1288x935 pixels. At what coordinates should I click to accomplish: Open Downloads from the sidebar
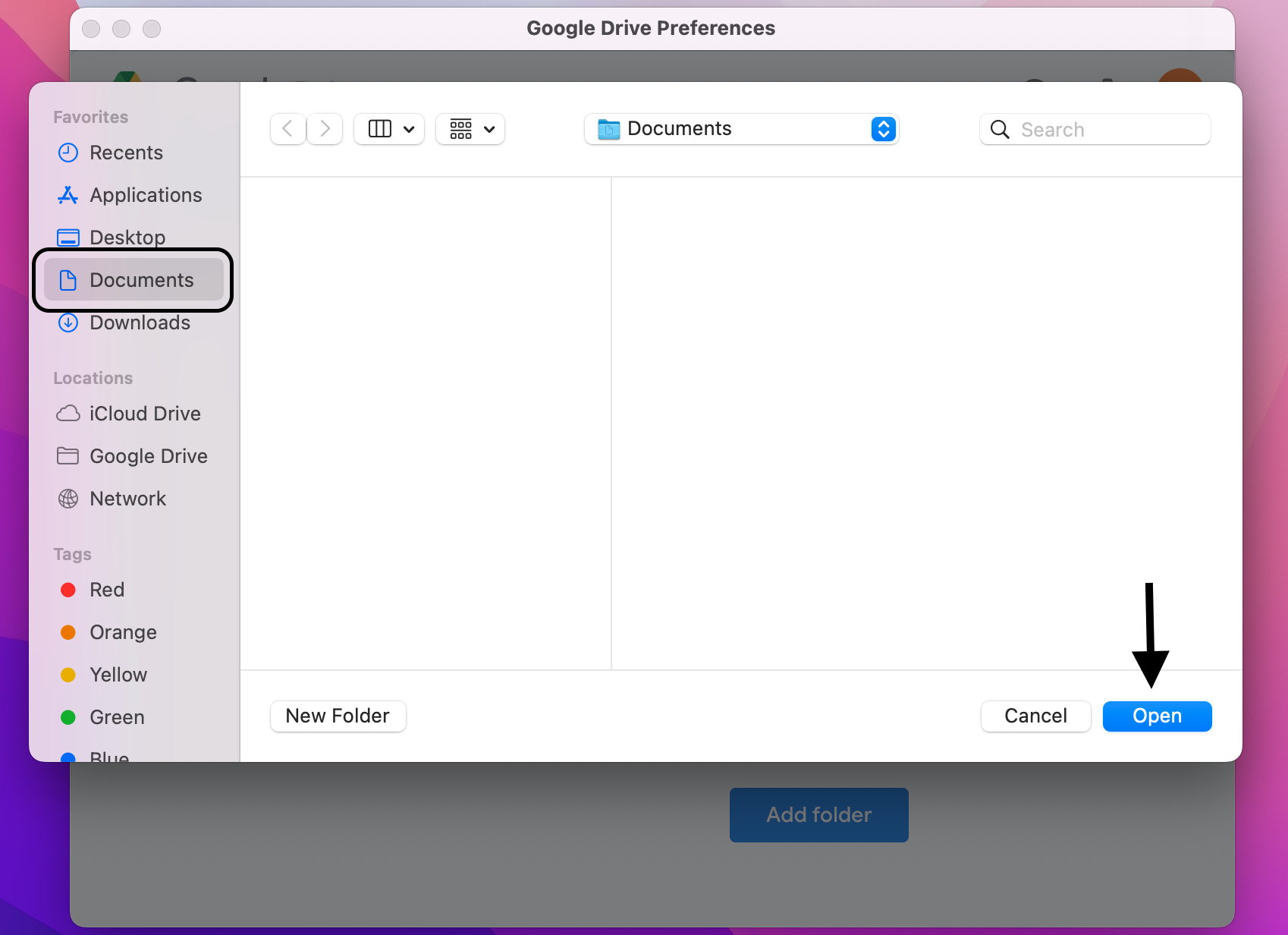134,323
